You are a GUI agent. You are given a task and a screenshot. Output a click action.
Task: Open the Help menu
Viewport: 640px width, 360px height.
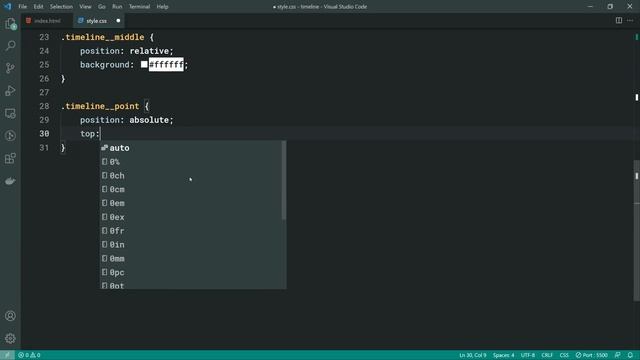[x=162, y=7]
